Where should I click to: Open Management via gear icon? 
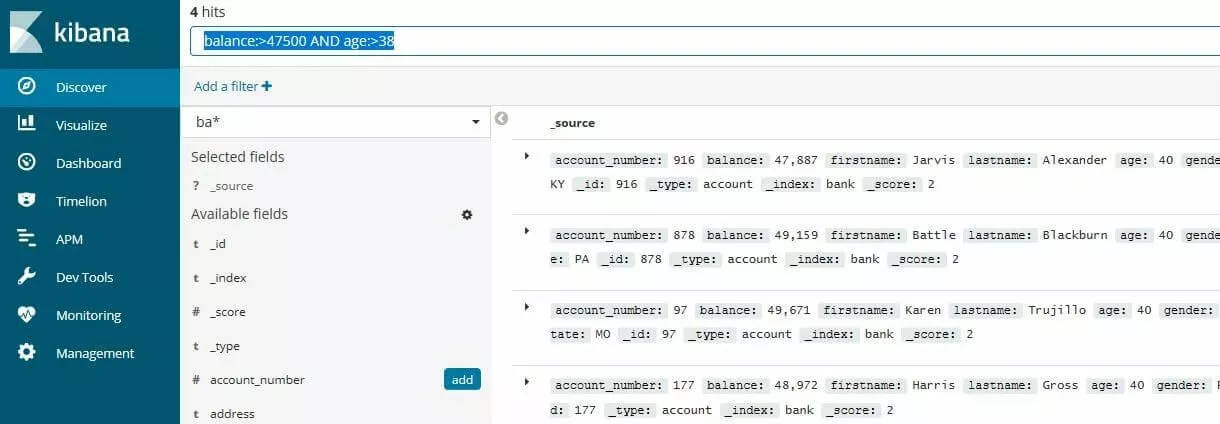[27, 352]
